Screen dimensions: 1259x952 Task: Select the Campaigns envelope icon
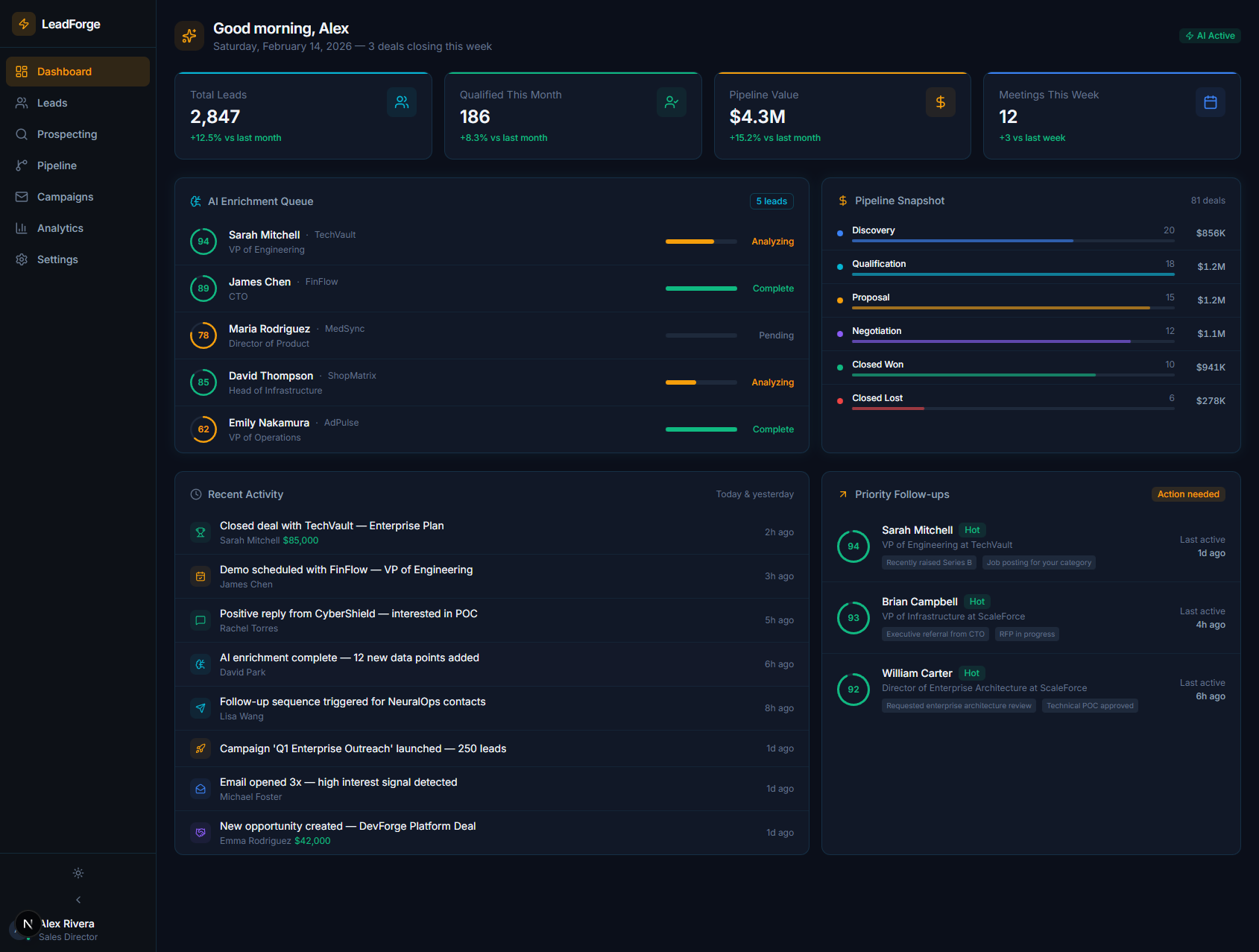(22, 197)
